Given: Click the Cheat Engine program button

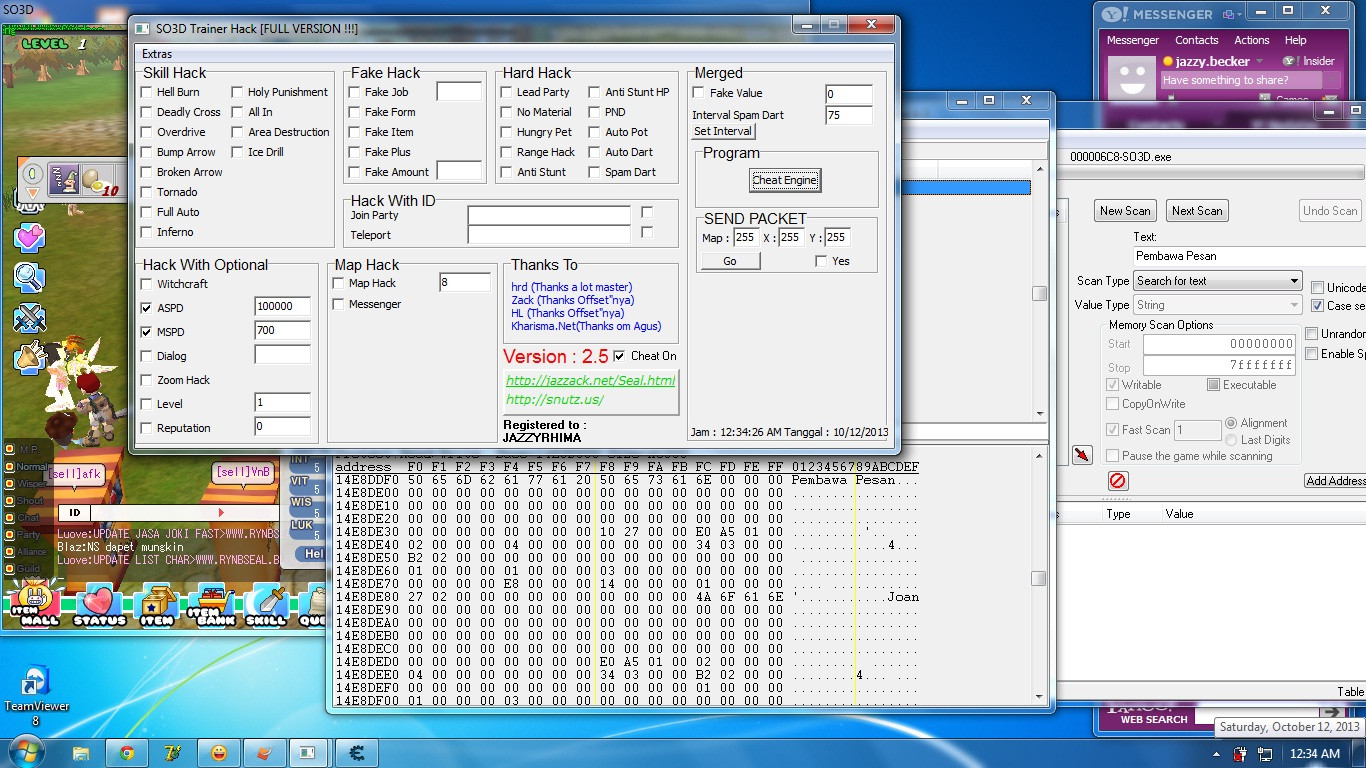Looking at the screenshot, I should click(x=785, y=180).
